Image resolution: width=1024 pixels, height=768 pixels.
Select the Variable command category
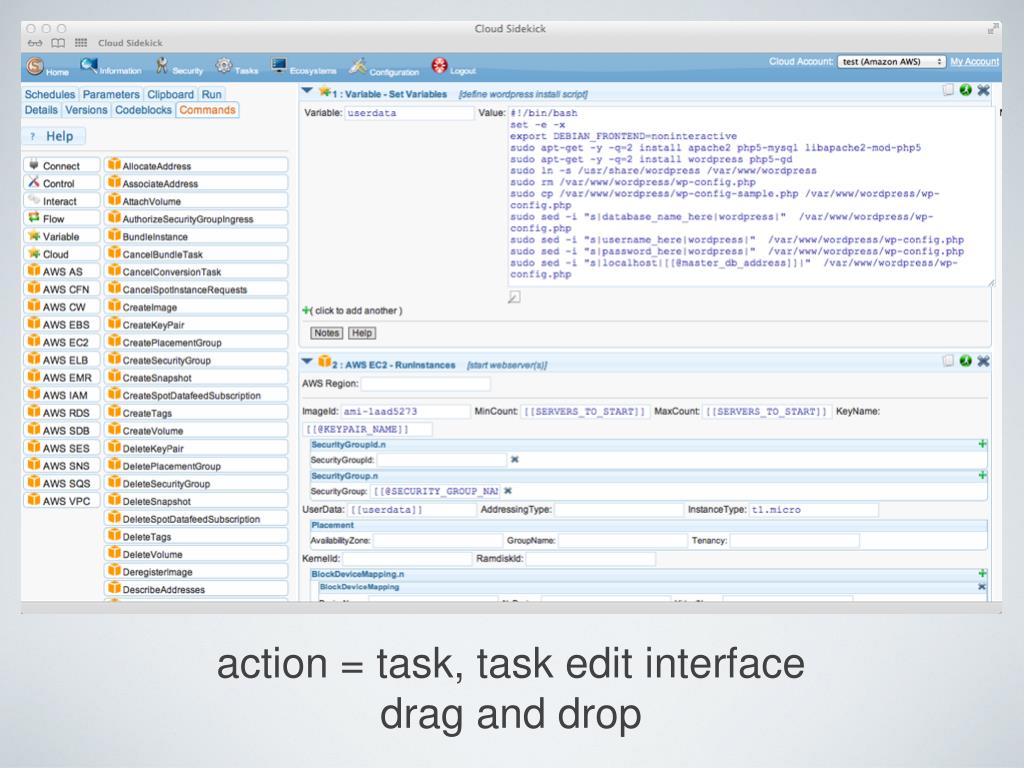click(x=61, y=236)
